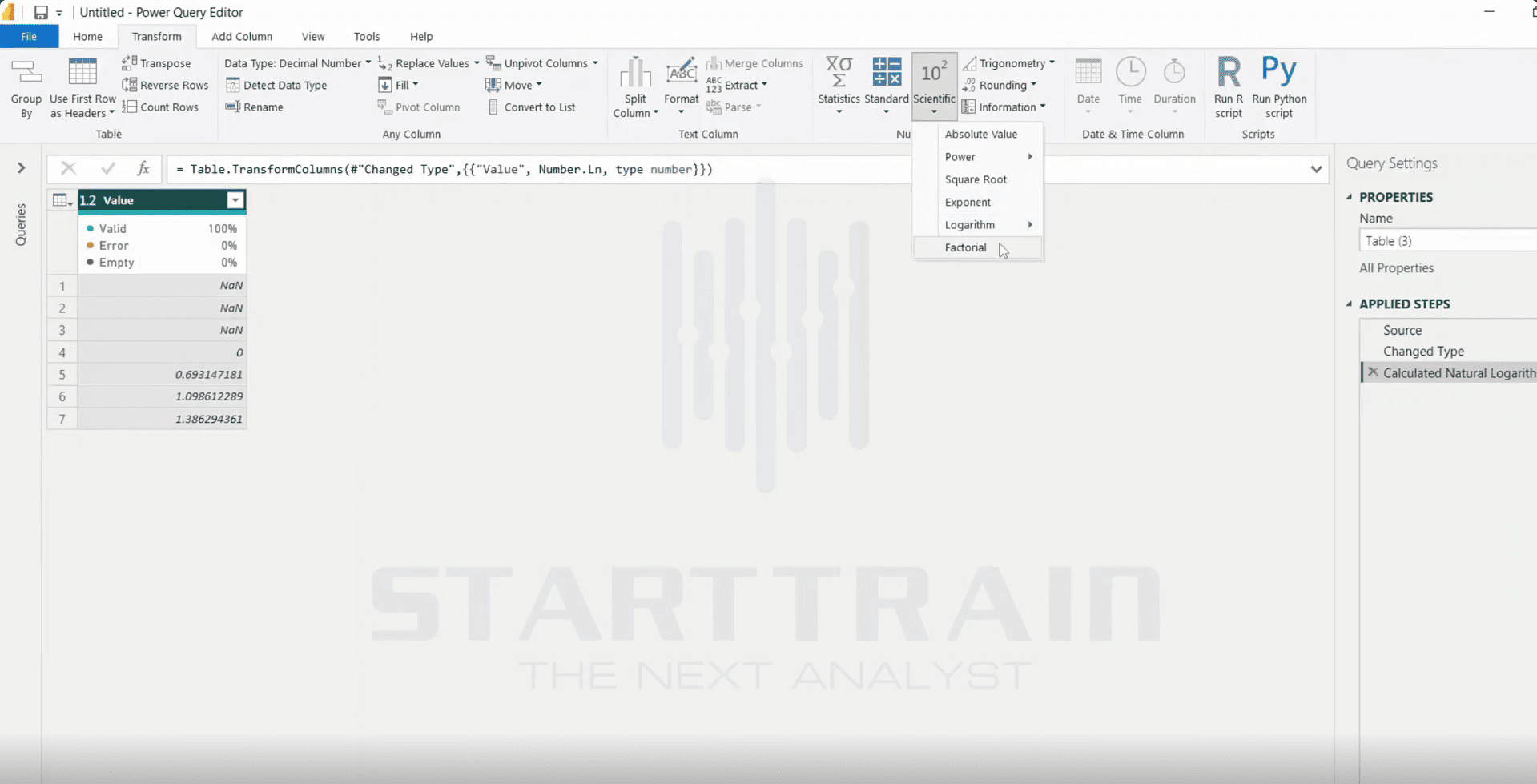
Task: Click the formula bar text
Action: point(444,169)
